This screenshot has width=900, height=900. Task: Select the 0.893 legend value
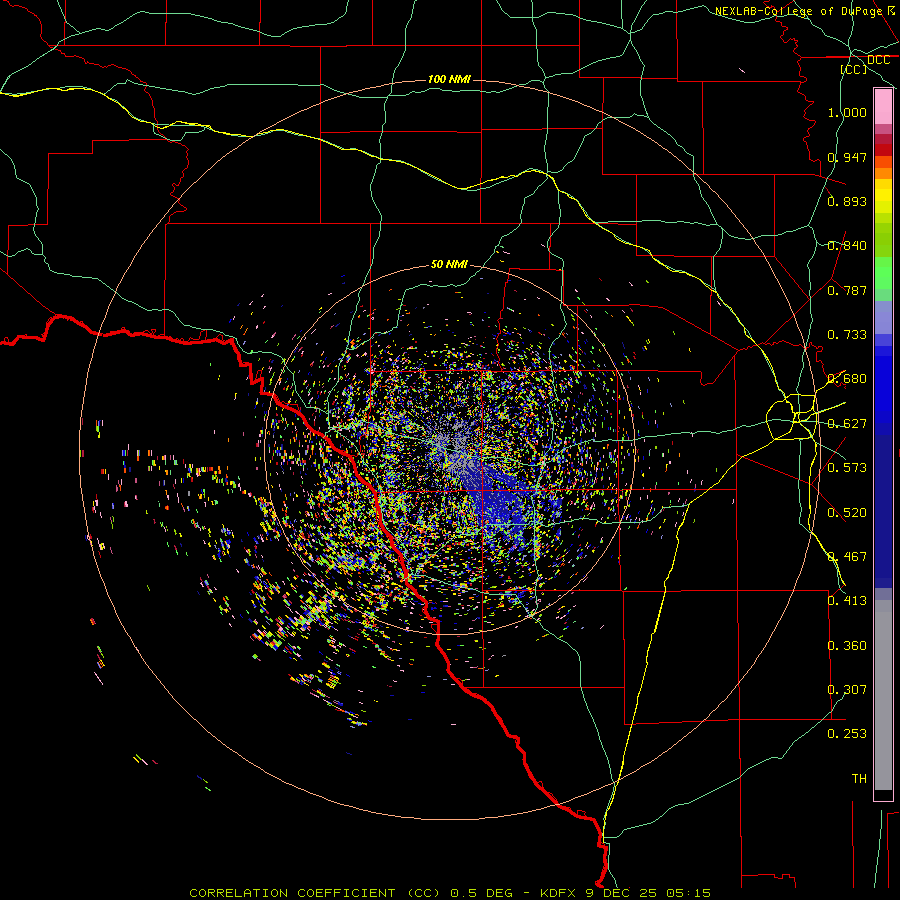pyautogui.click(x=847, y=201)
